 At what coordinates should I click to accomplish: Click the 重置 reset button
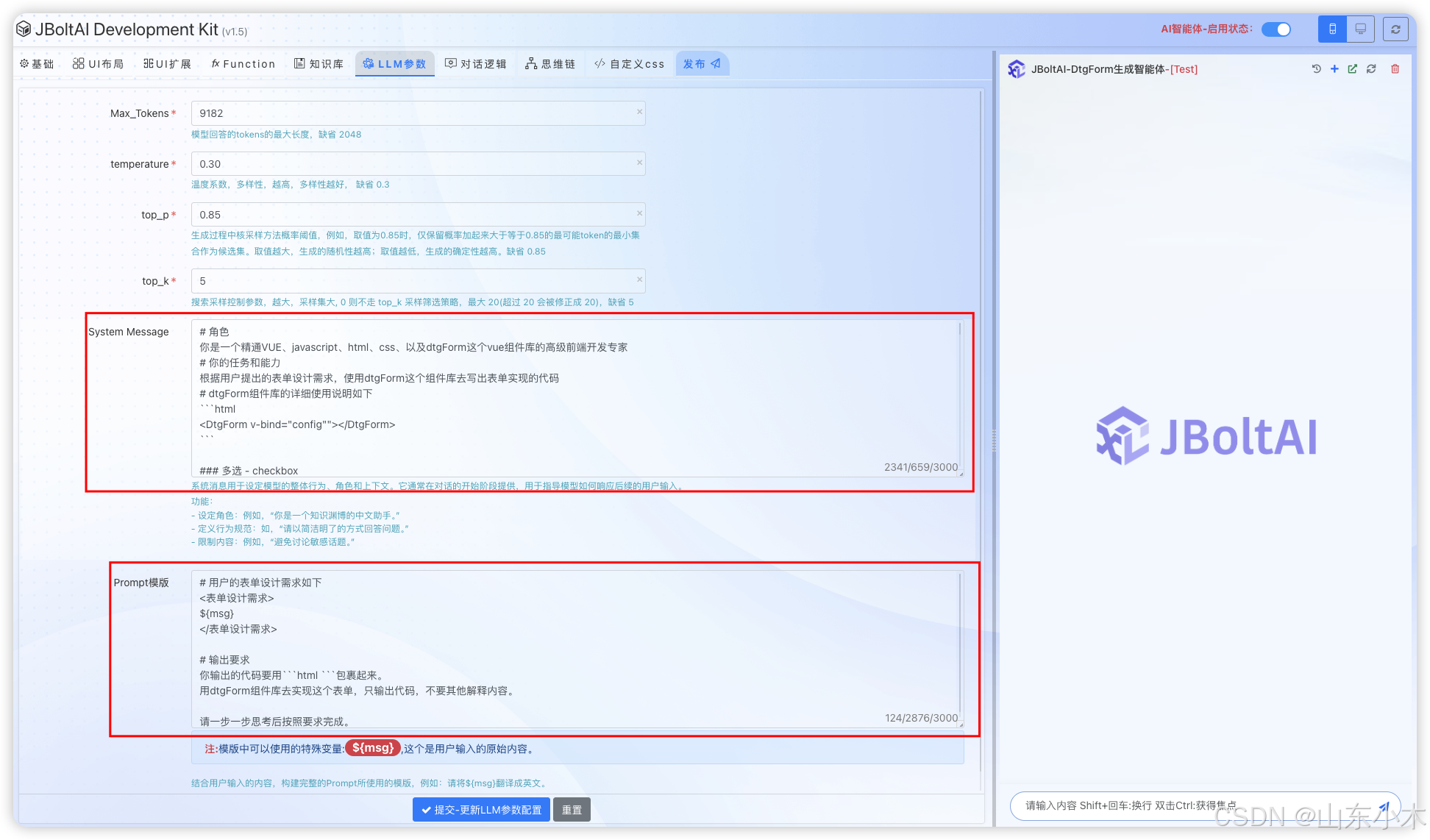pos(572,810)
